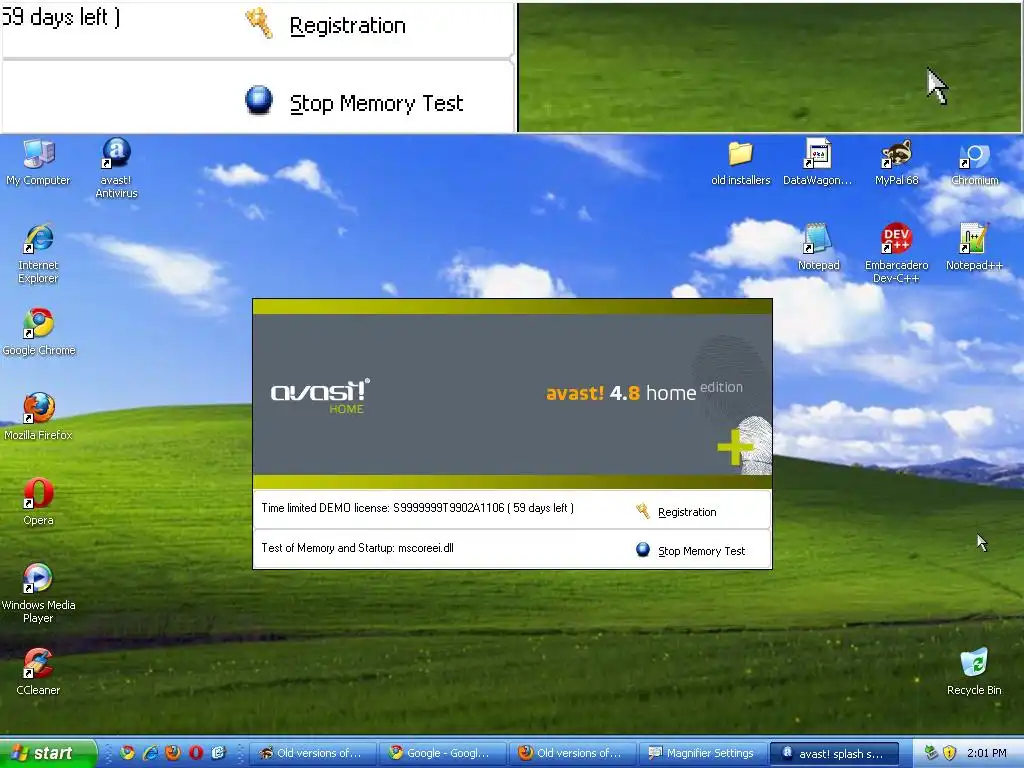The height and width of the screenshot is (768, 1024).
Task: Click Registration in the avast splash dialog
Action: pos(687,512)
